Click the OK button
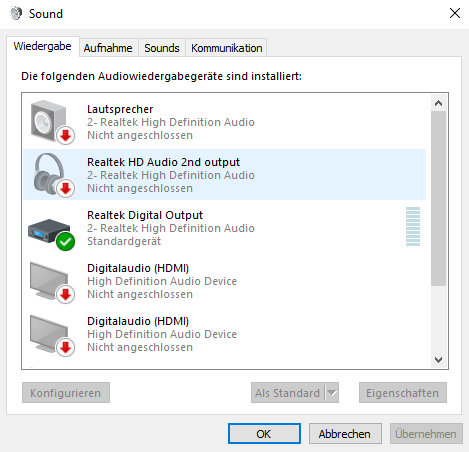 pos(264,434)
